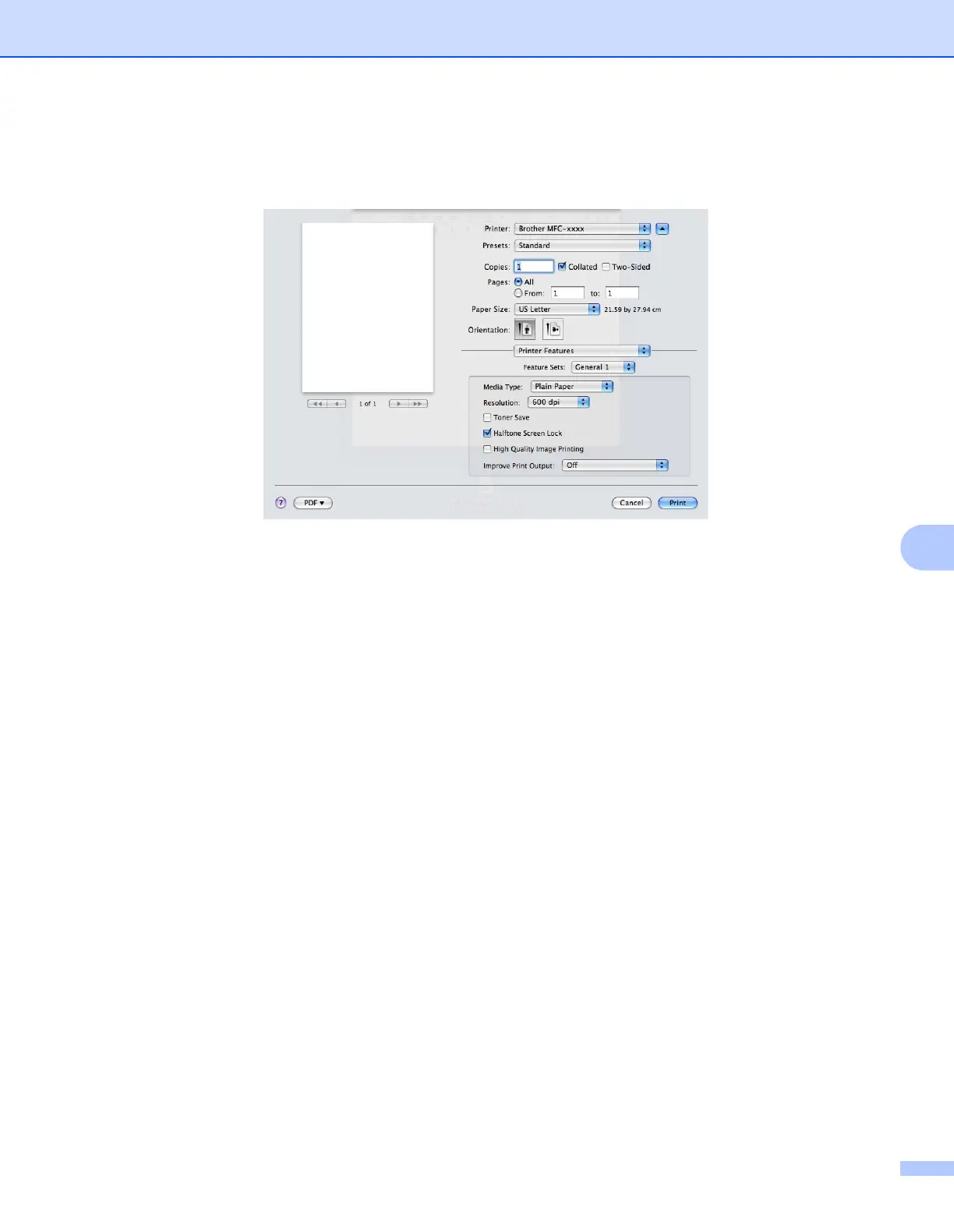Click the '21.59 by 27.94 cm' text
Viewport: 954px width, 1232px height.
coord(632,310)
